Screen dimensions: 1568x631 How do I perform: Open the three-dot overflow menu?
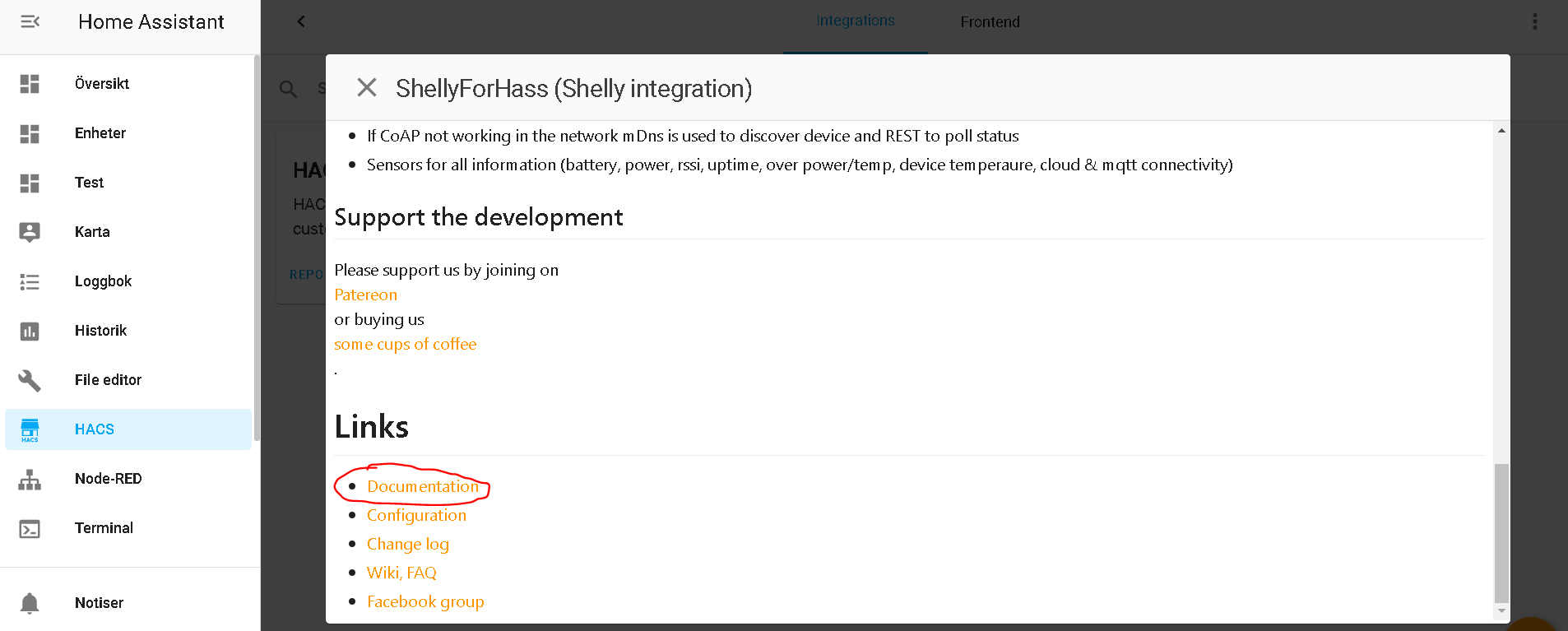click(x=1535, y=21)
